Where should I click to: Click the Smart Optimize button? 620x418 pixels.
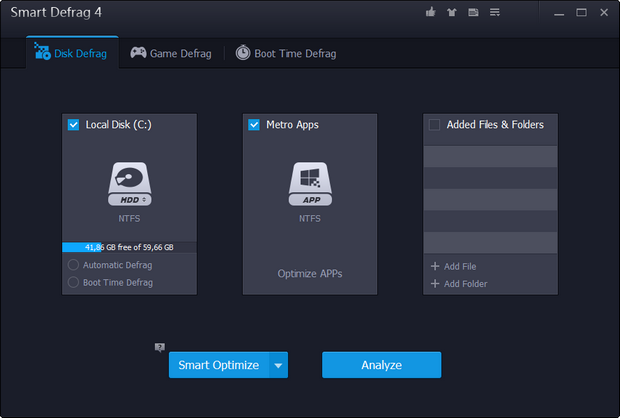point(219,365)
